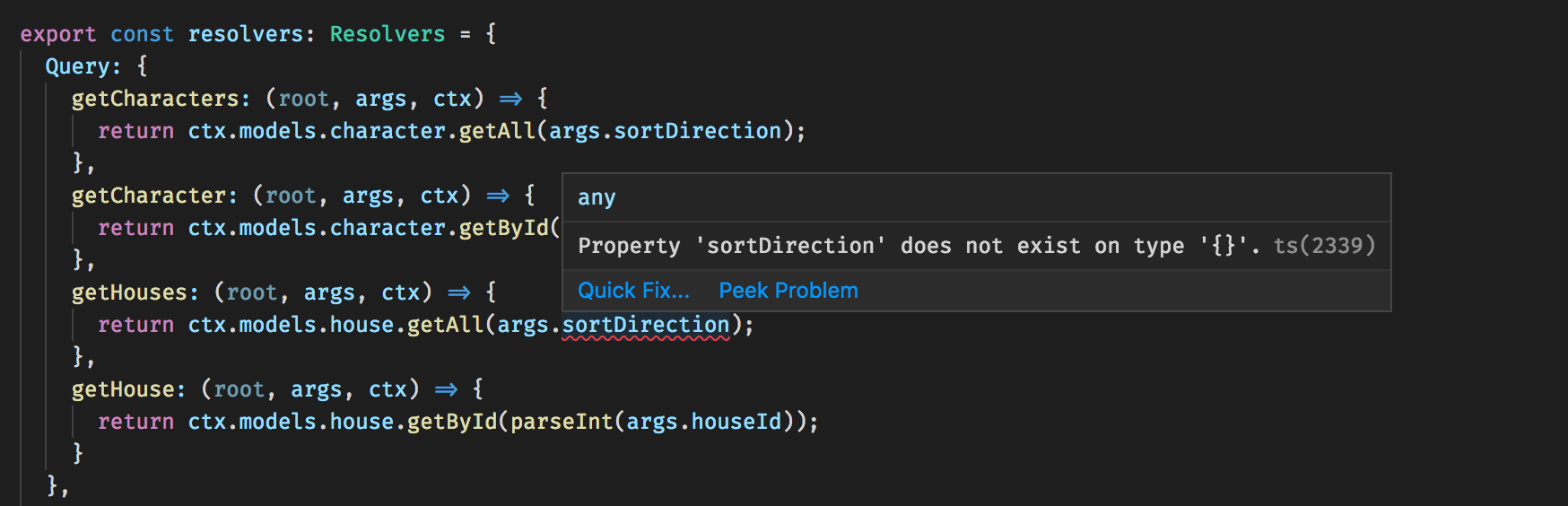Screen dimensions: 1568x506
Task: Click the Query object key
Action: pyautogui.click(x=78, y=66)
